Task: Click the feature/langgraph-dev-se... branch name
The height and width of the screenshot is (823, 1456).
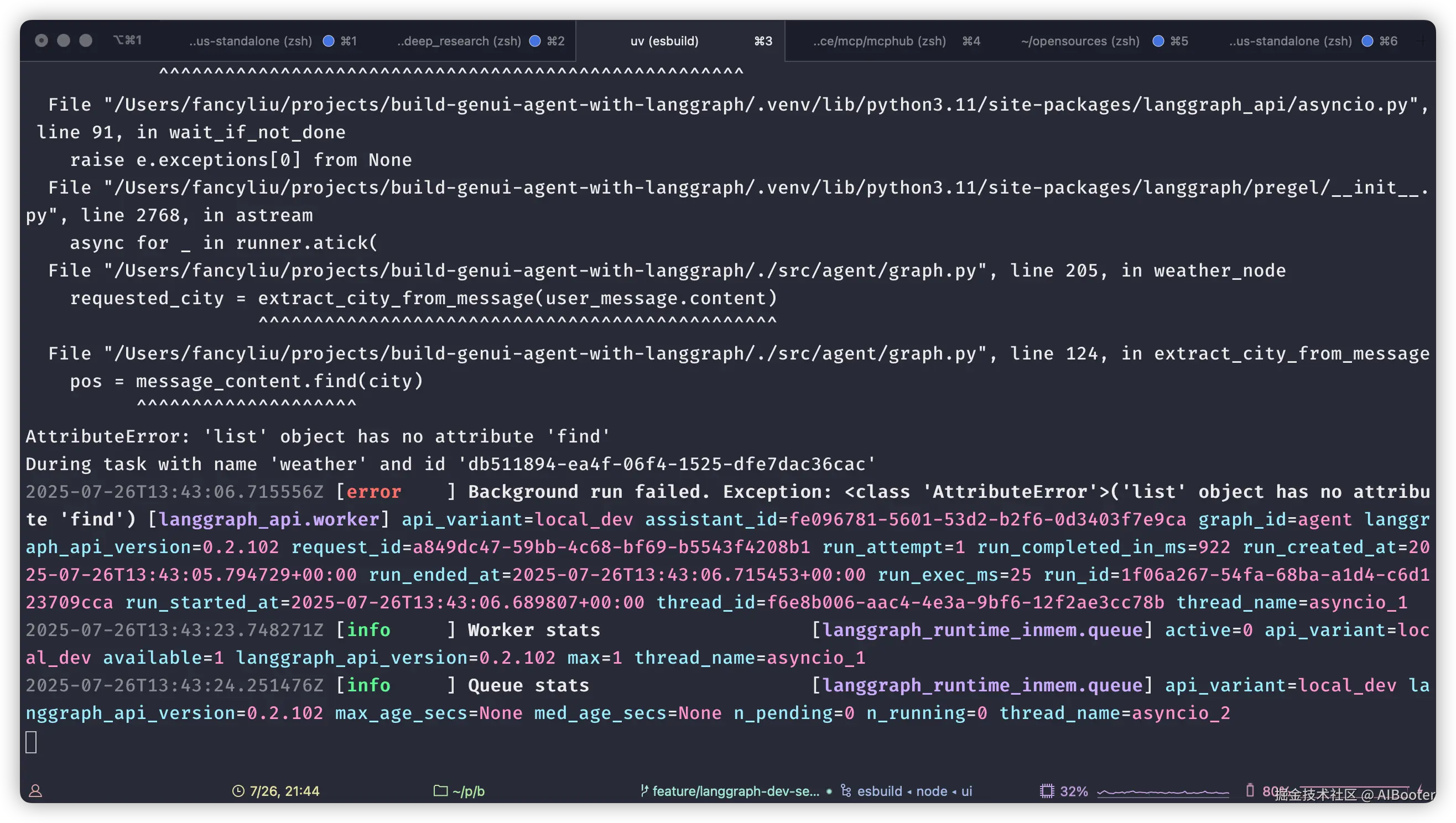Action: [735, 791]
